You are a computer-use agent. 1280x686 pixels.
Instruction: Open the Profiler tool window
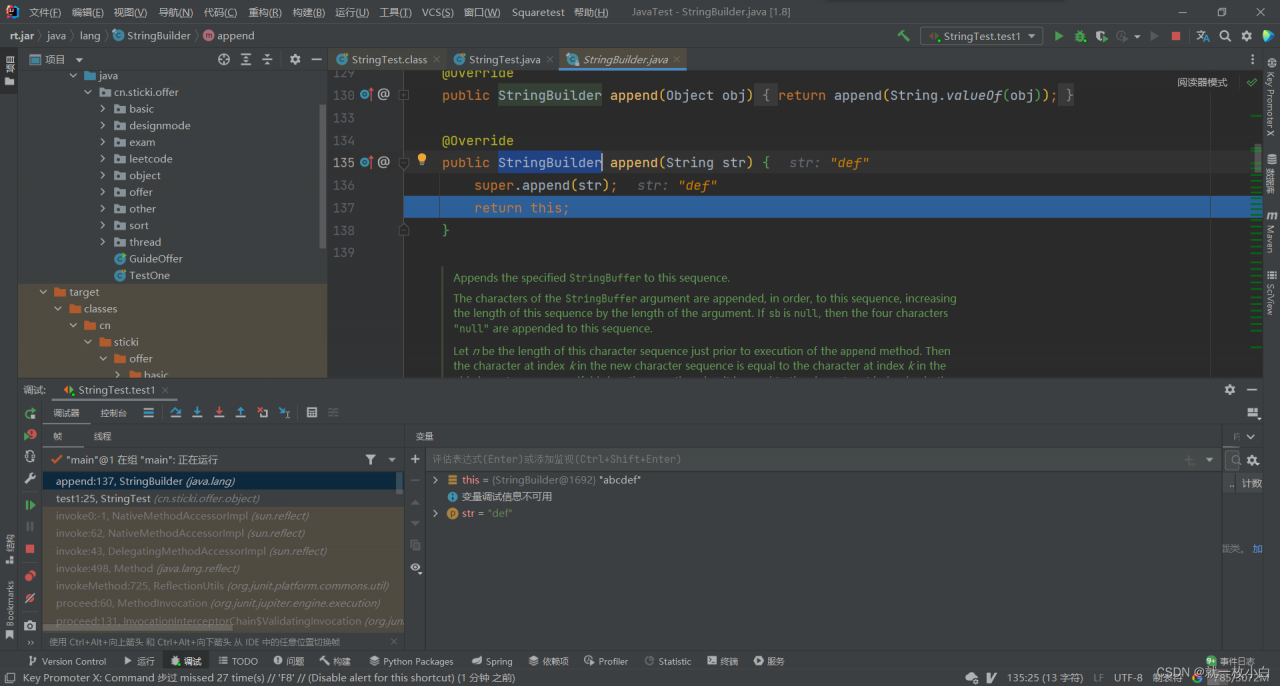click(x=605, y=661)
